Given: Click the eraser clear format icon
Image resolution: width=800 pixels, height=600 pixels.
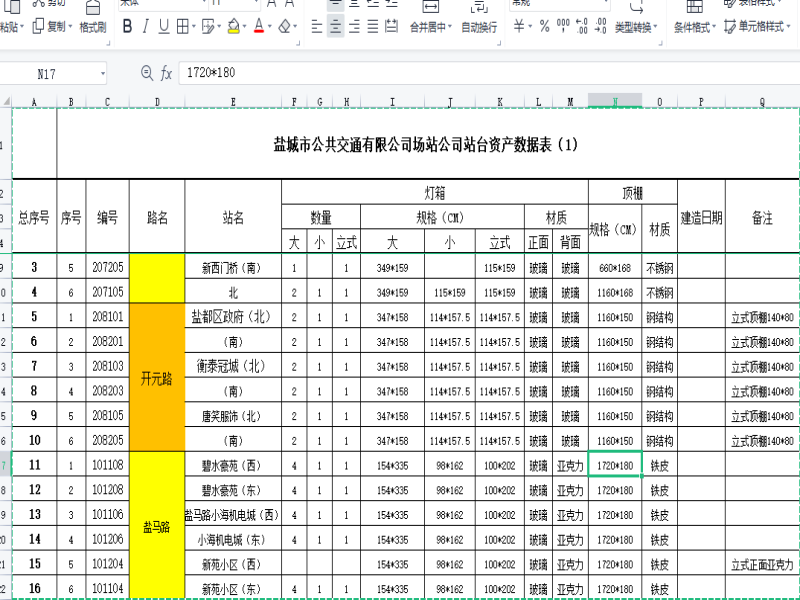Looking at the screenshot, I should click(286, 26).
